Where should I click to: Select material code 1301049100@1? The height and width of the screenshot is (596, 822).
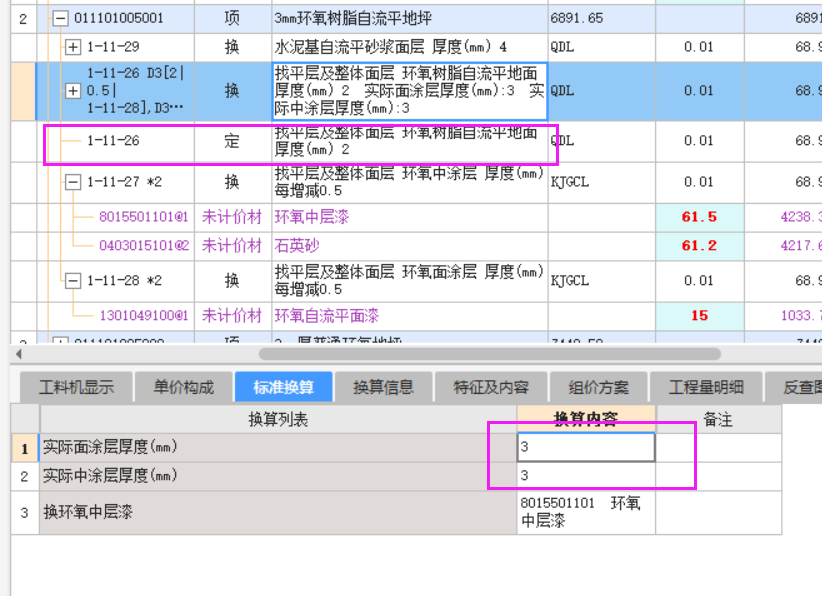pyautogui.click(x=144, y=316)
